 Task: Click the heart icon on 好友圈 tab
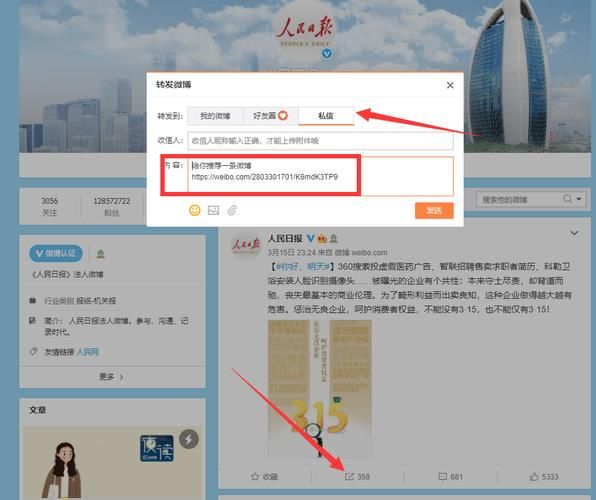pos(283,116)
